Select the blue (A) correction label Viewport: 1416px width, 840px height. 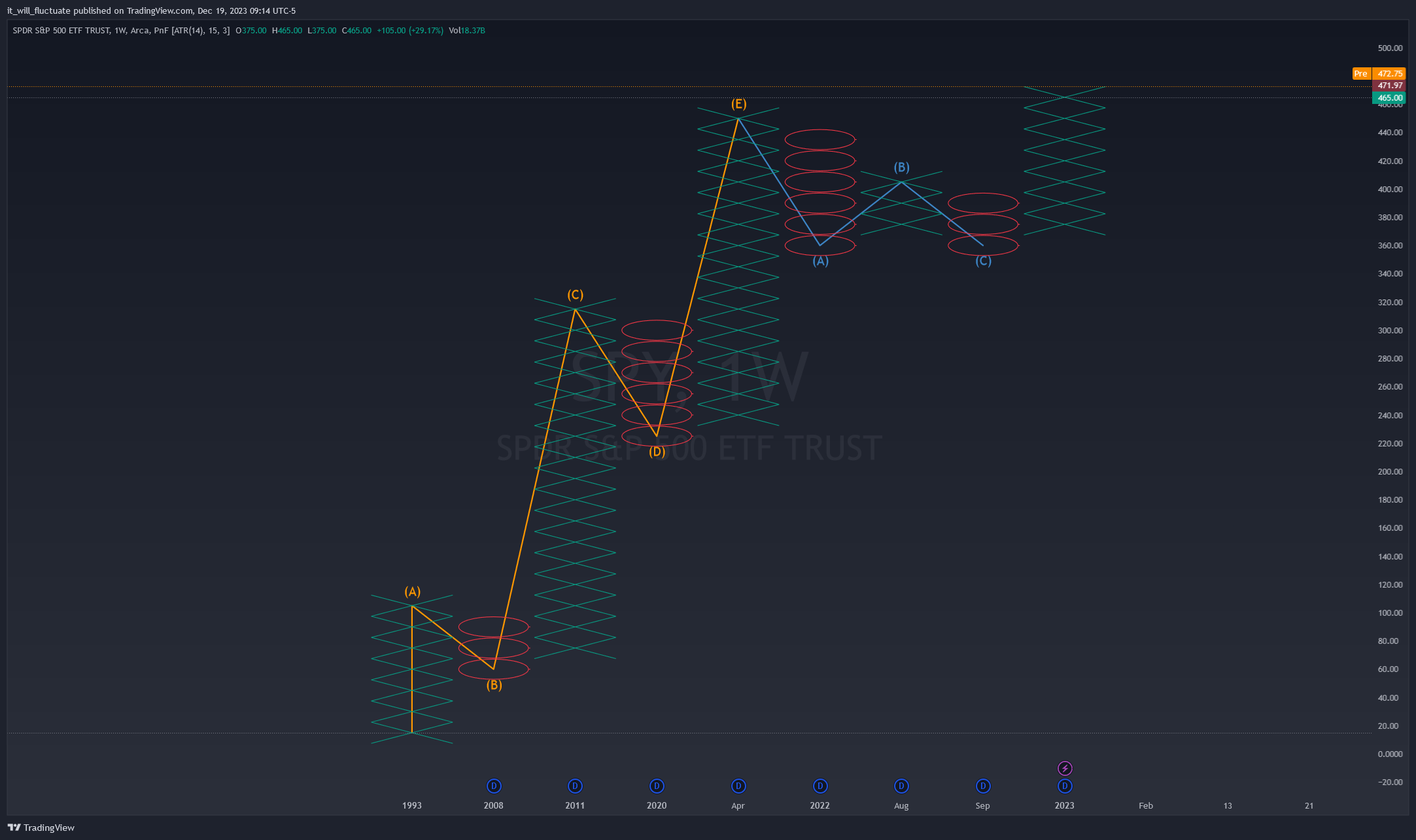pyautogui.click(x=820, y=261)
